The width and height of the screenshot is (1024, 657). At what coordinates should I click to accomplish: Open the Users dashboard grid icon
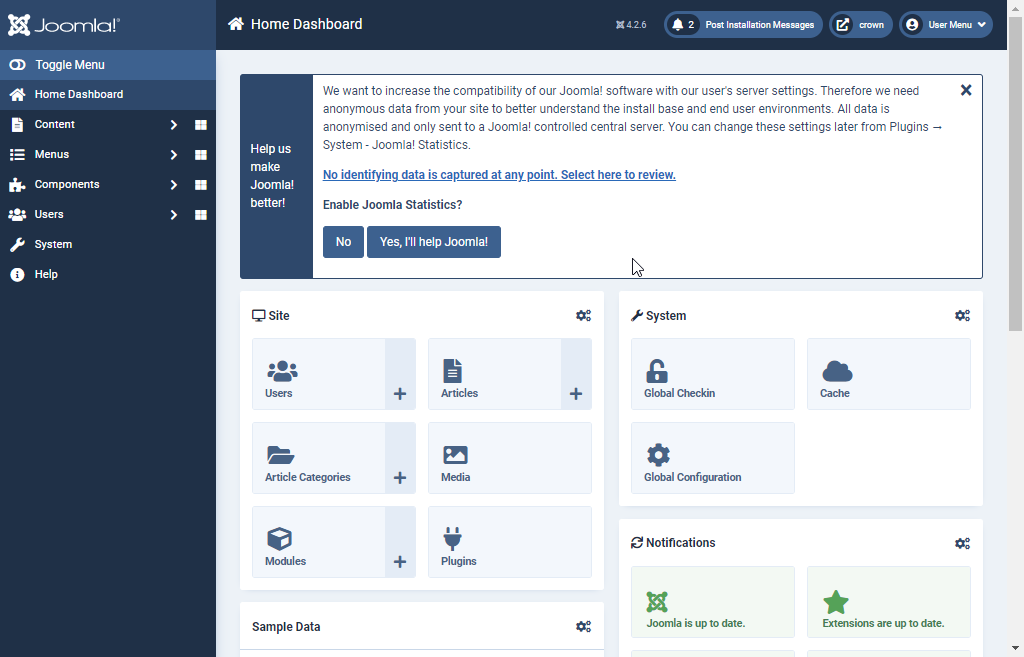201,215
